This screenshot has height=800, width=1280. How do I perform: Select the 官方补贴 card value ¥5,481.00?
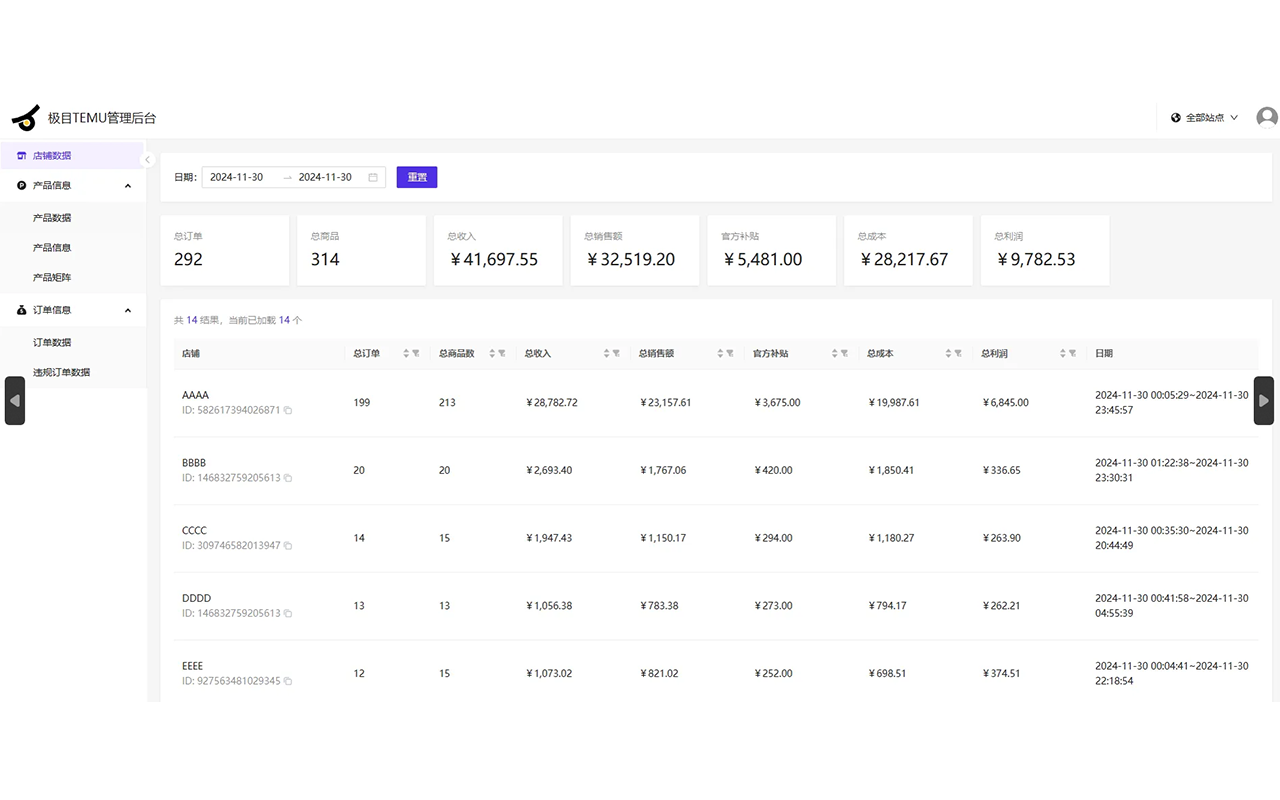point(762,260)
